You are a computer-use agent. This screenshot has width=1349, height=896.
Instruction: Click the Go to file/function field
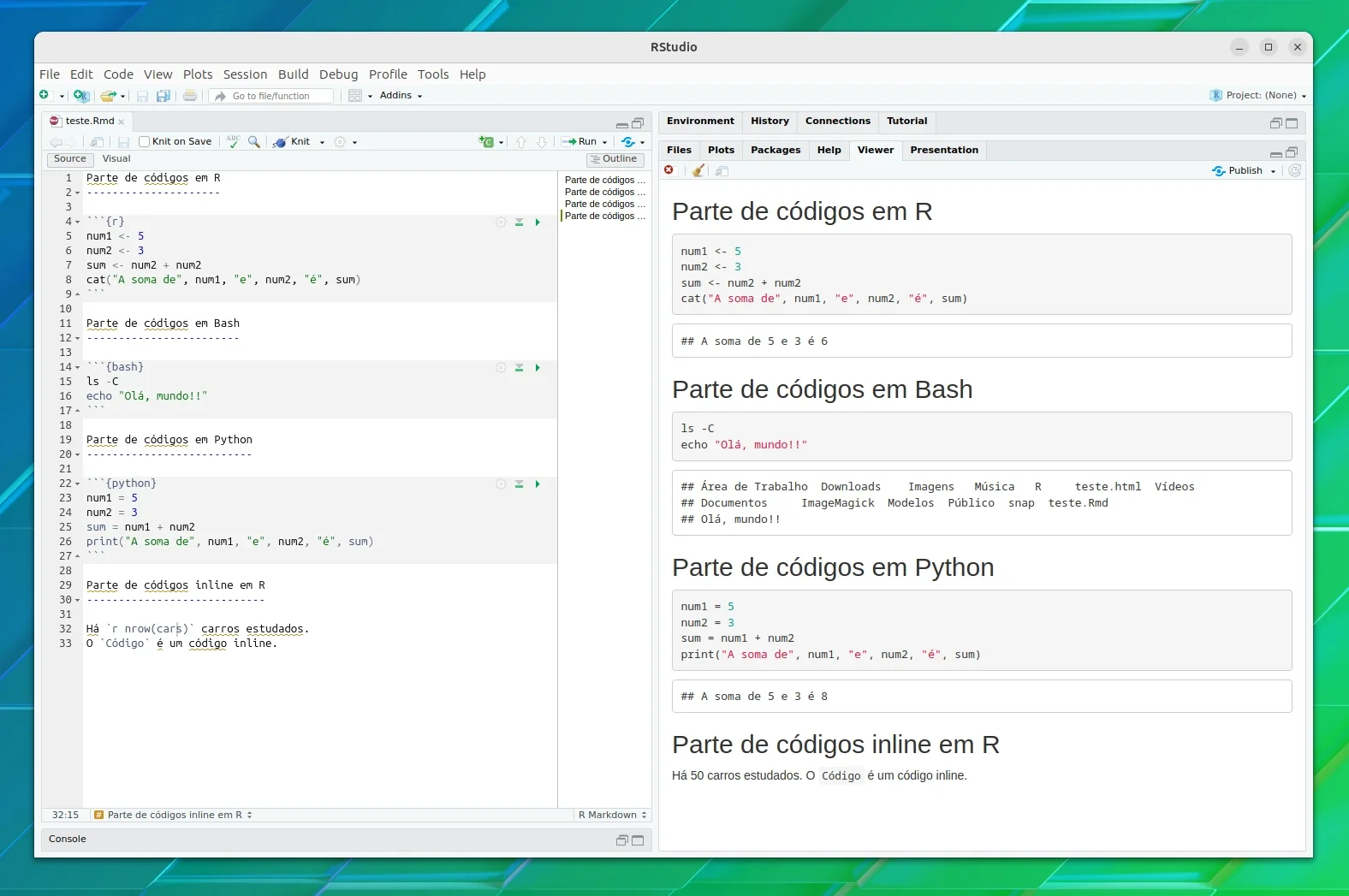[271, 97]
